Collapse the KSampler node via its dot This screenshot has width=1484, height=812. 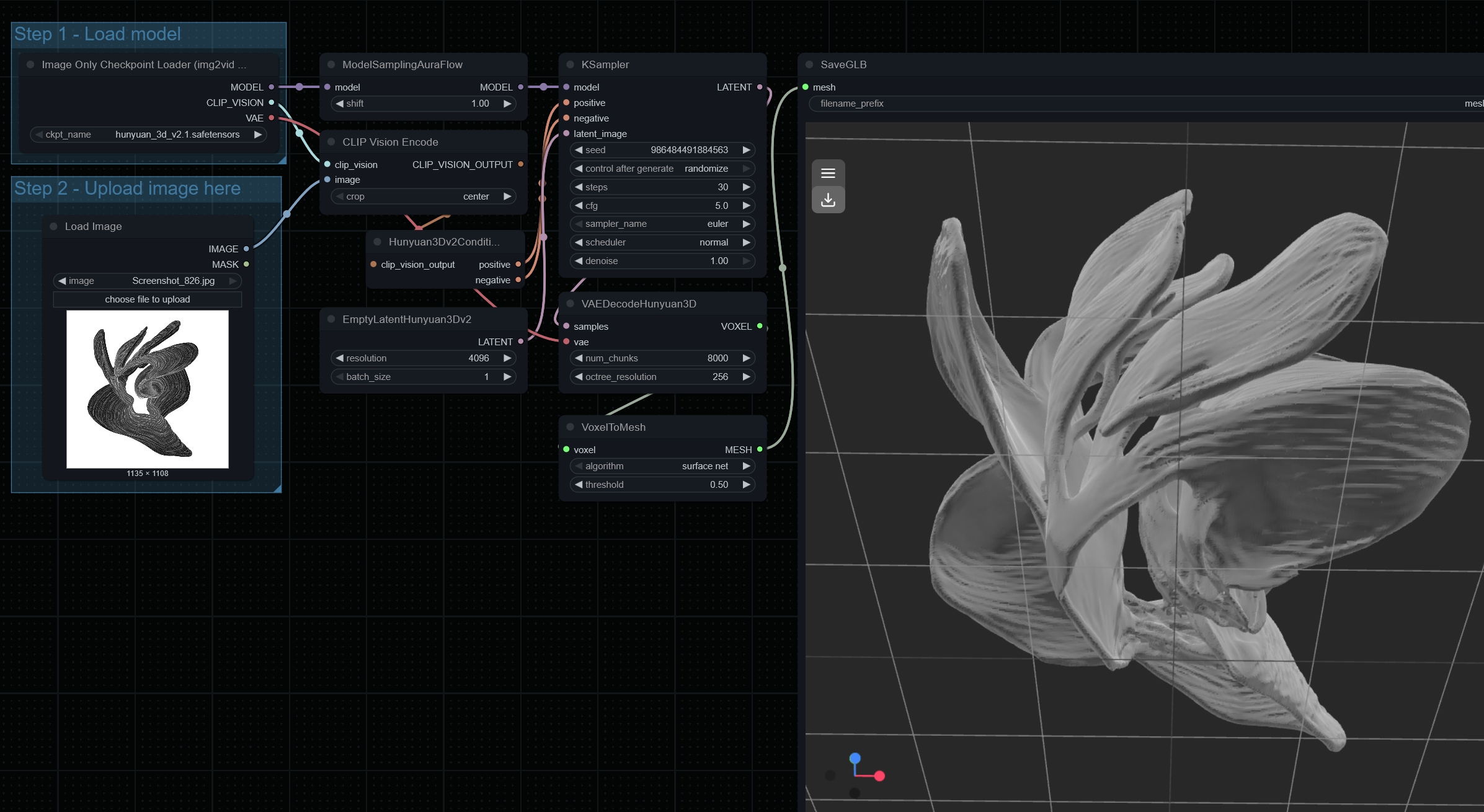tap(570, 64)
